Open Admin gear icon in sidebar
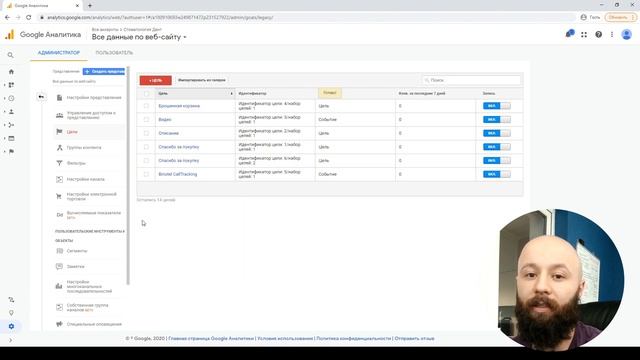Image resolution: width=640 pixels, height=360 pixels. (11, 327)
